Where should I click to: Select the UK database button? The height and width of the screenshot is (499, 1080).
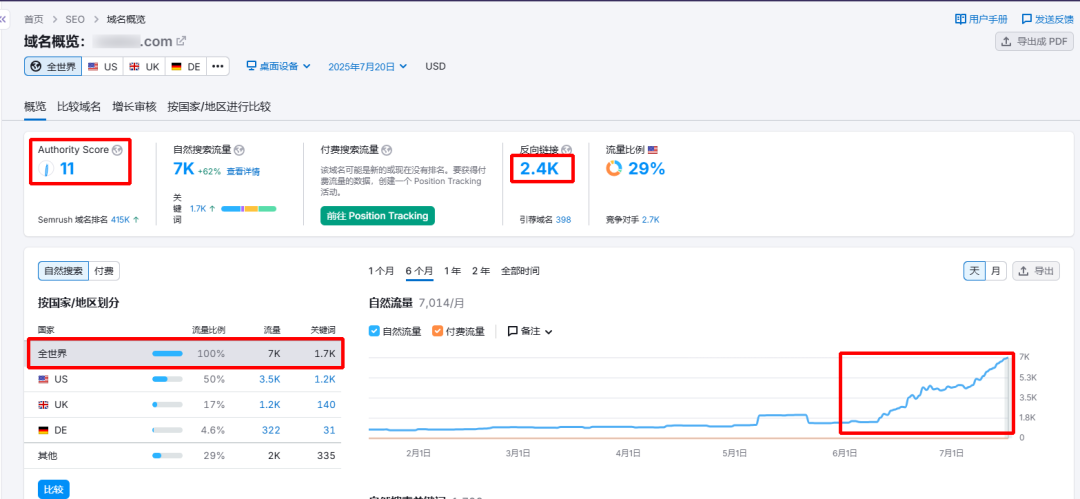point(144,67)
